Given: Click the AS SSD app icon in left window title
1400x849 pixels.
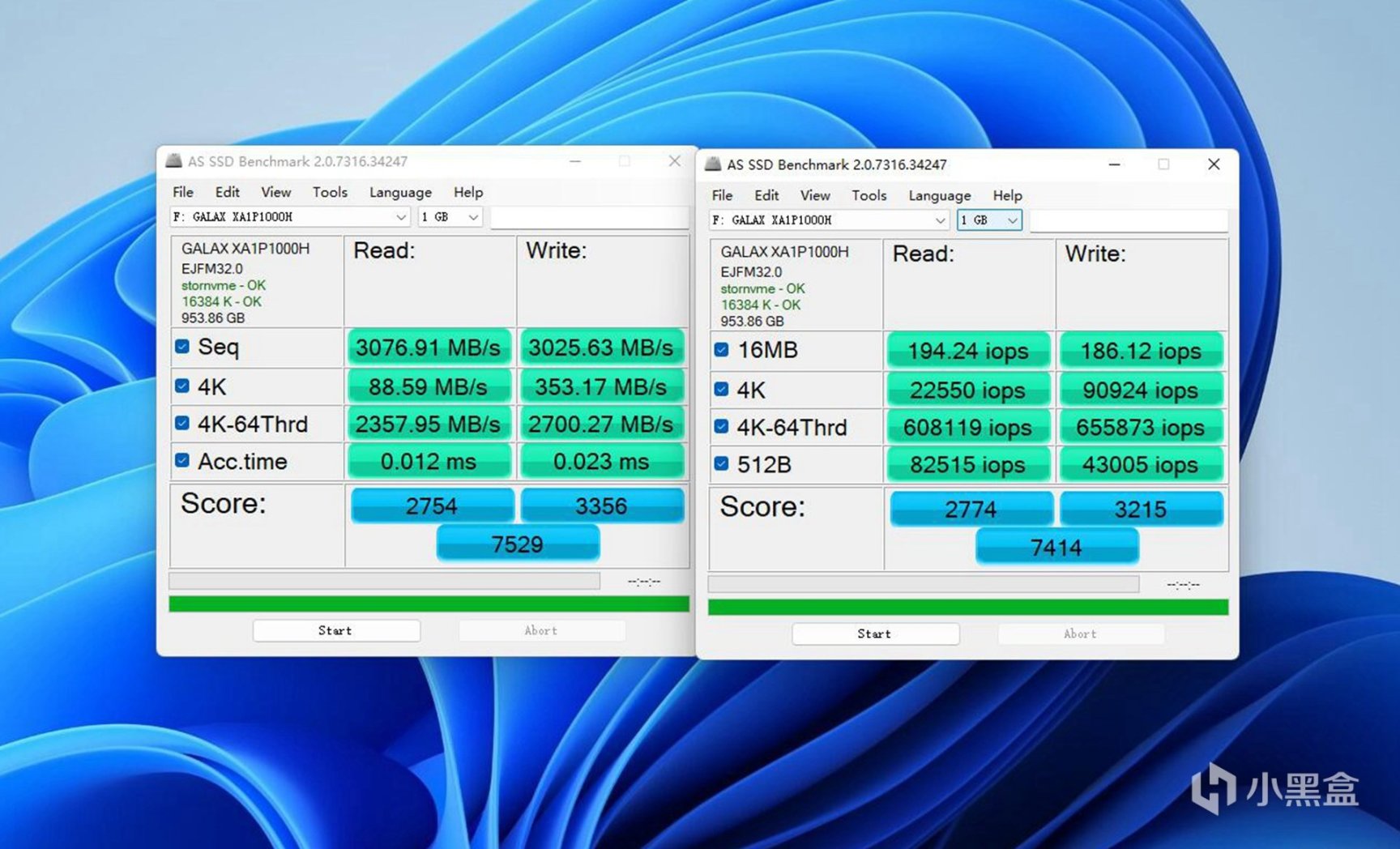Looking at the screenshot, I should [x=173, y=160].
